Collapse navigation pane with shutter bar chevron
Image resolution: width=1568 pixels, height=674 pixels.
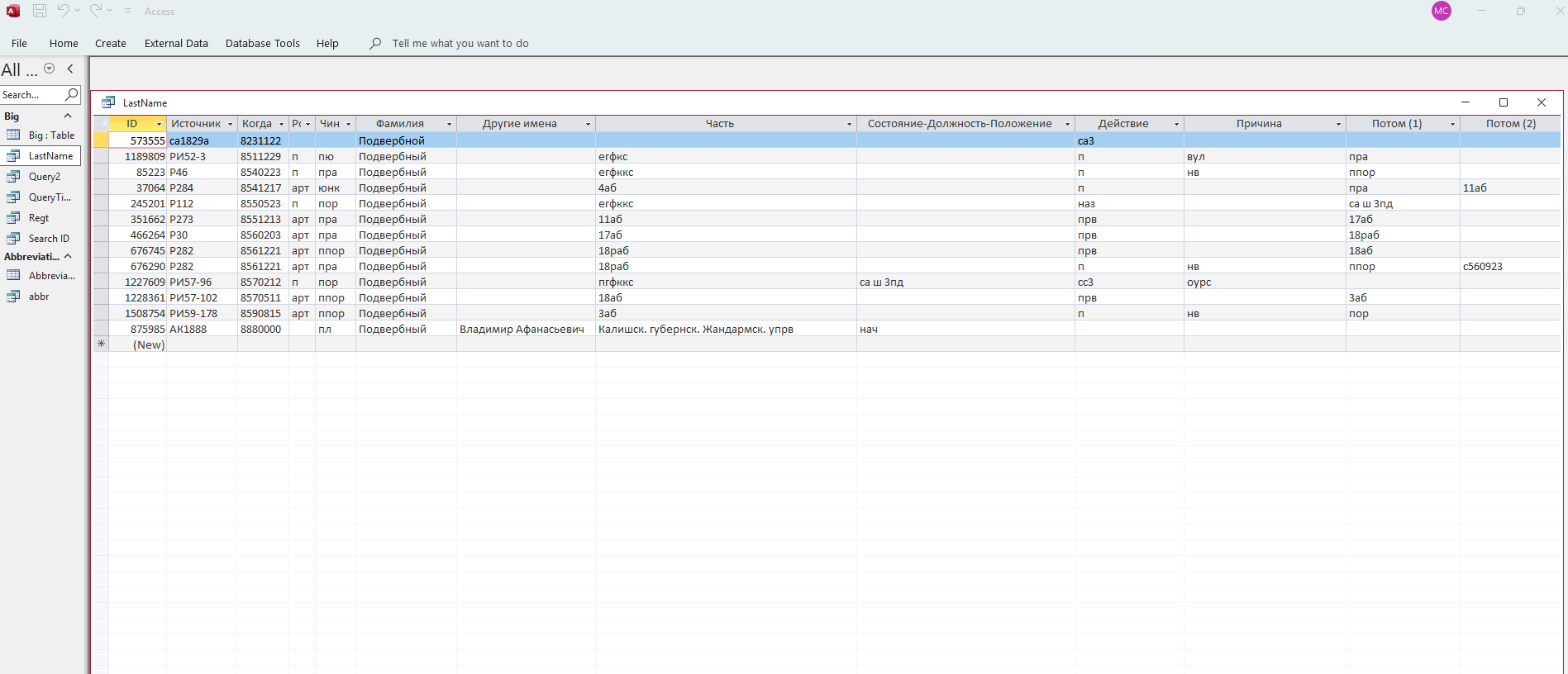(70, 69)
